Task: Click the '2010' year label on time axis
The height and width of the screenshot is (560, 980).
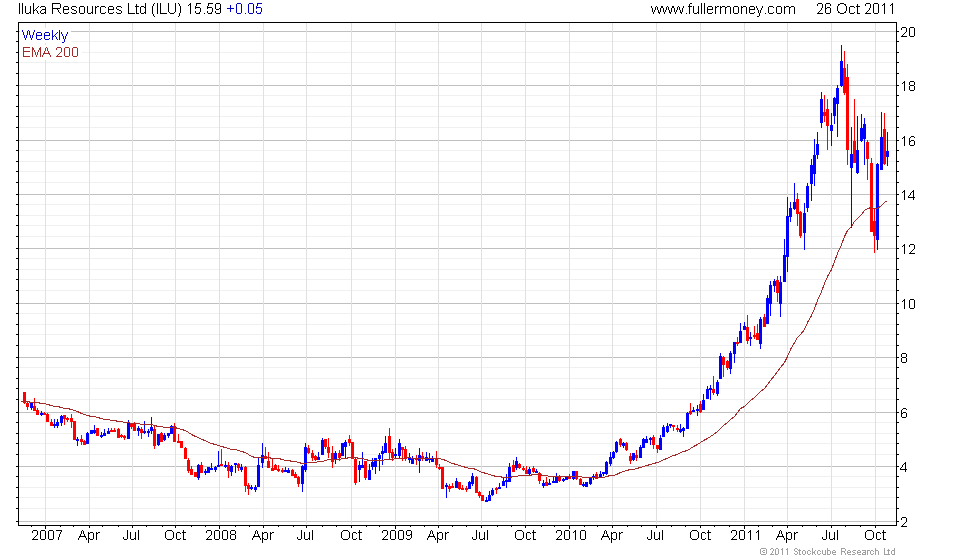Action: pos(571,536)
